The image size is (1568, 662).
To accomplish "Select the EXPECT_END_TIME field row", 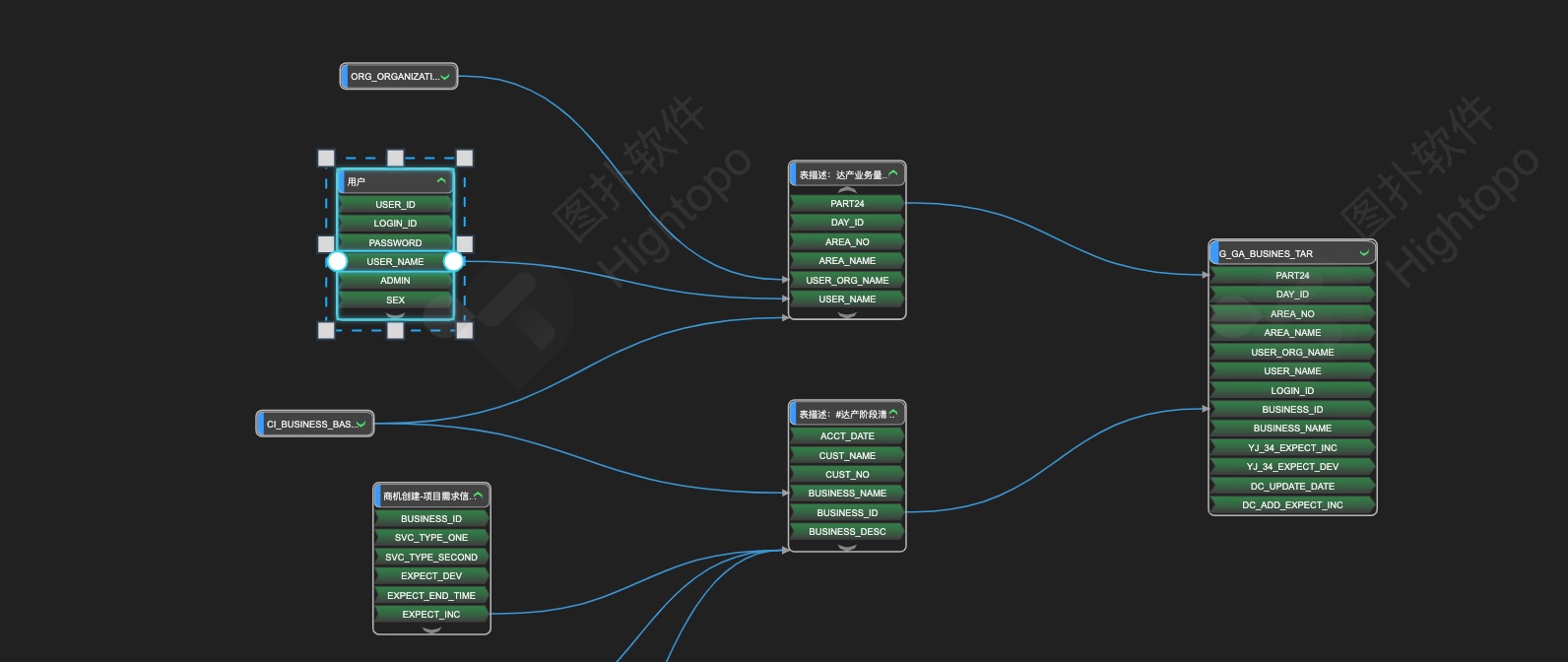I will click(431, 595).
